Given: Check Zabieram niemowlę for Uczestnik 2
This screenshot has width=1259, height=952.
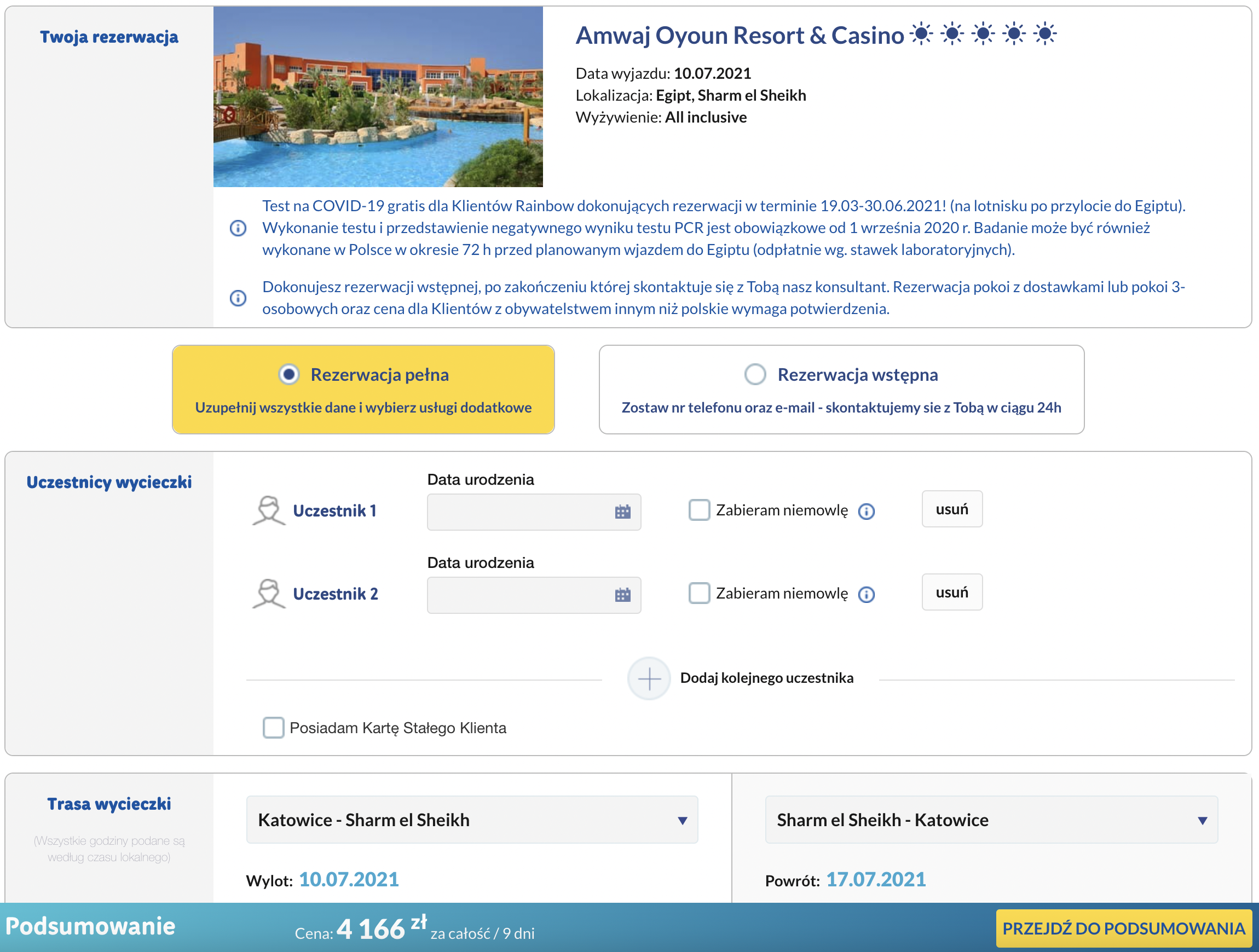Looking at the screenshot, I should coord(699,593).
